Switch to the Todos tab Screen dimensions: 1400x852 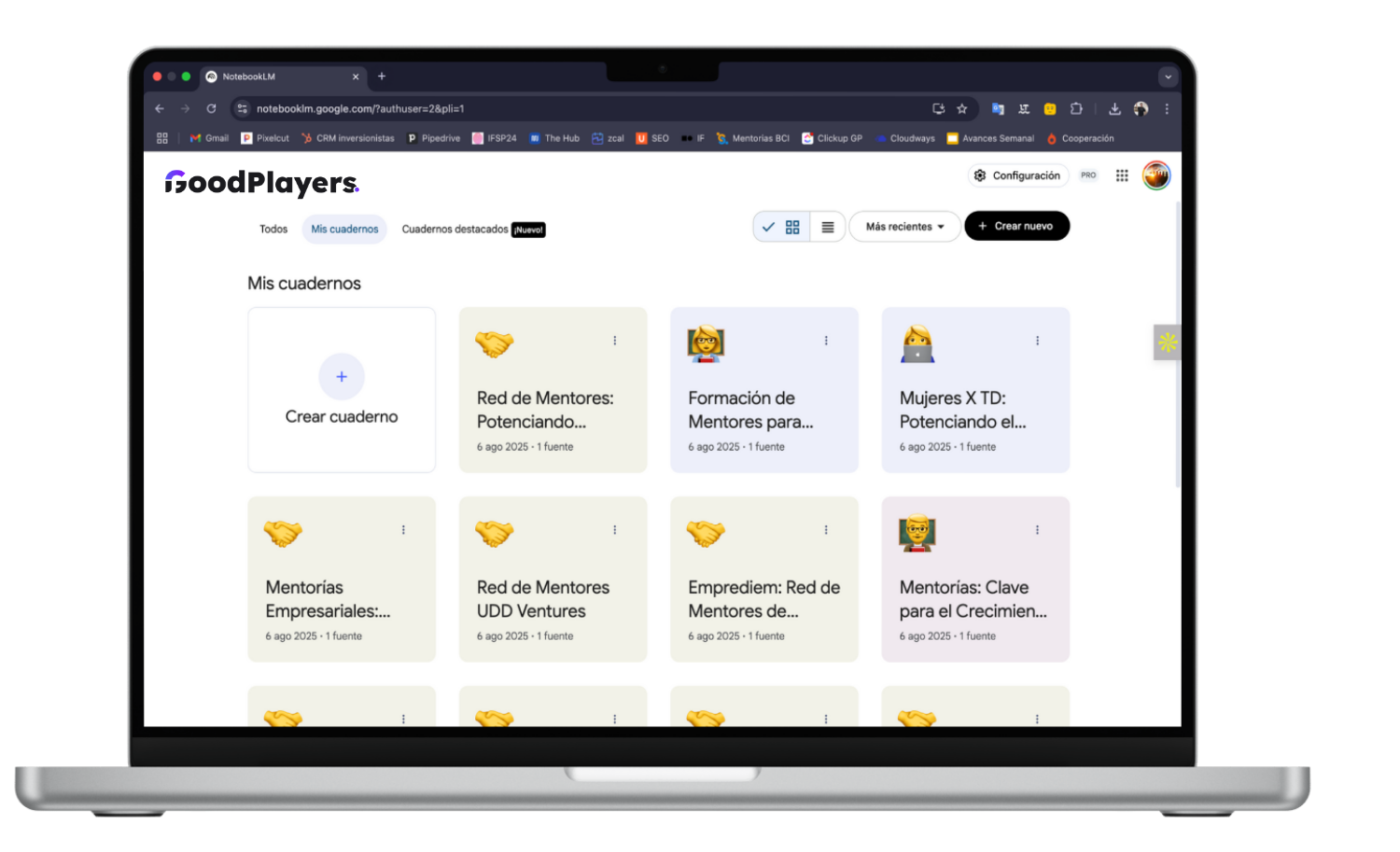coord(273,229)
